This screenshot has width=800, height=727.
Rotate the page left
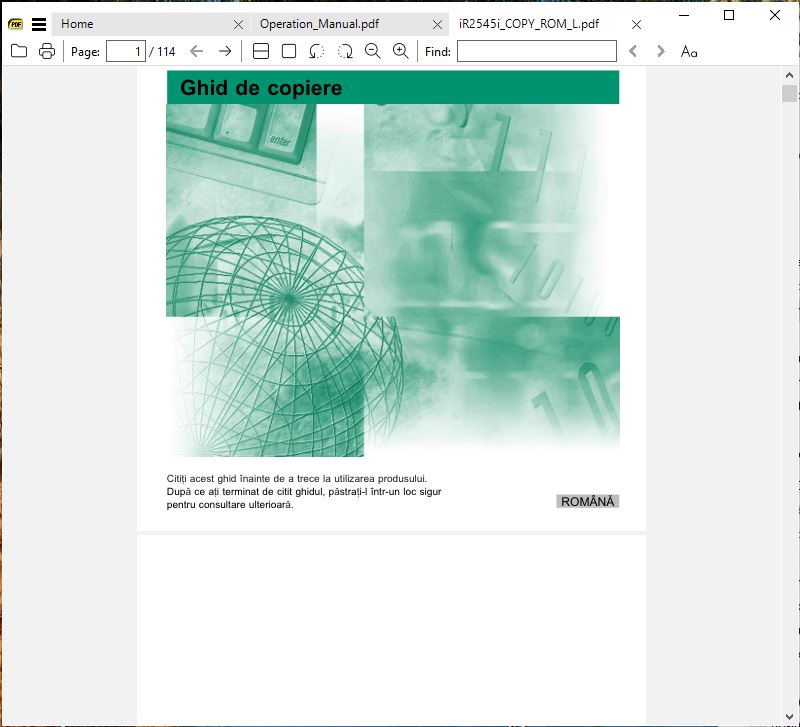(317, 52)
